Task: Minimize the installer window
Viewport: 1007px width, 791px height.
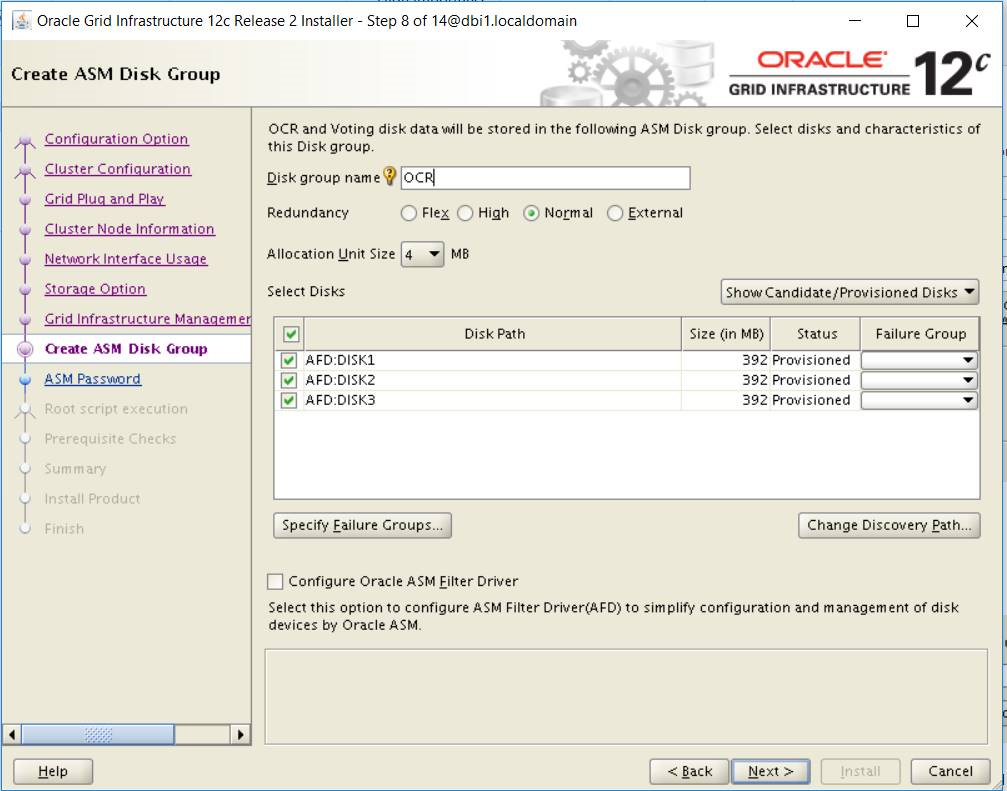Action: tap(855, 21)
